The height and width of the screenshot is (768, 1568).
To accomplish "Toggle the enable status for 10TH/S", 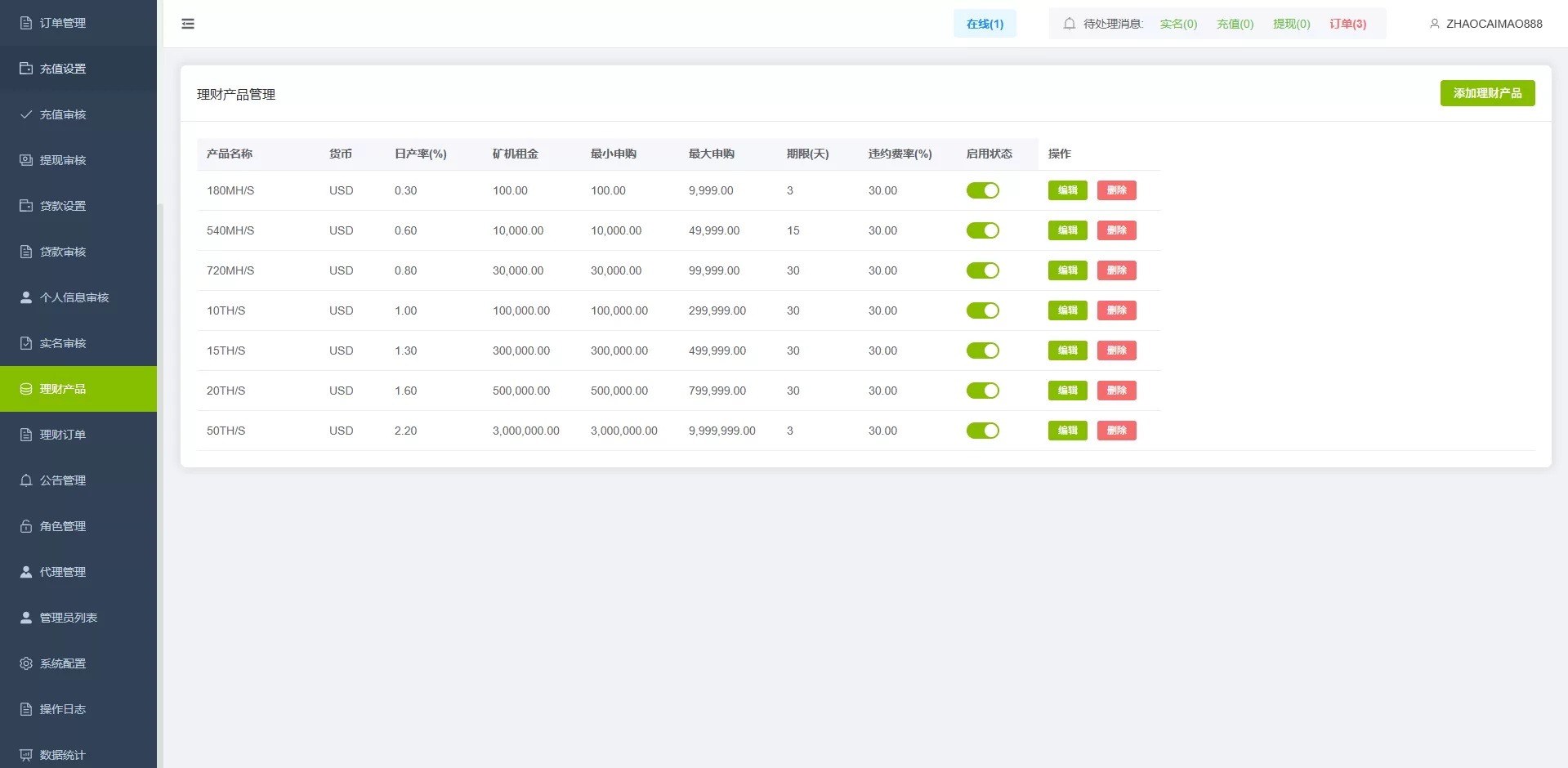I will 982,310.
